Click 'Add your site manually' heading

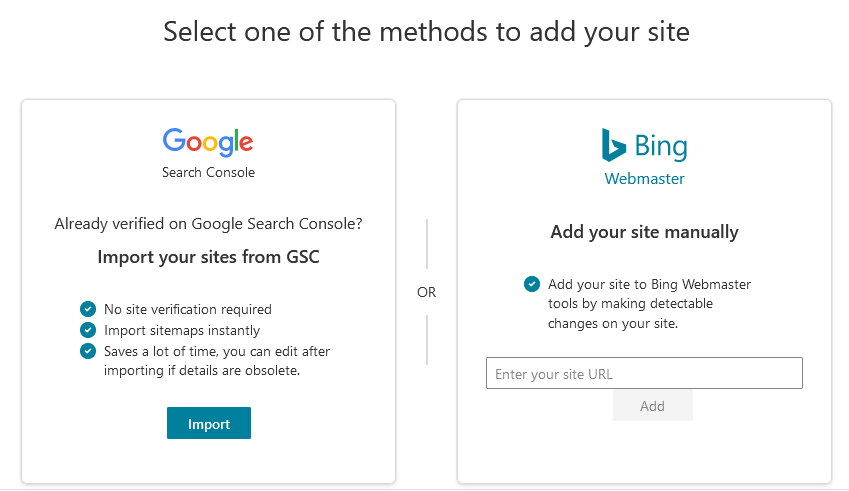coord(644,232)
